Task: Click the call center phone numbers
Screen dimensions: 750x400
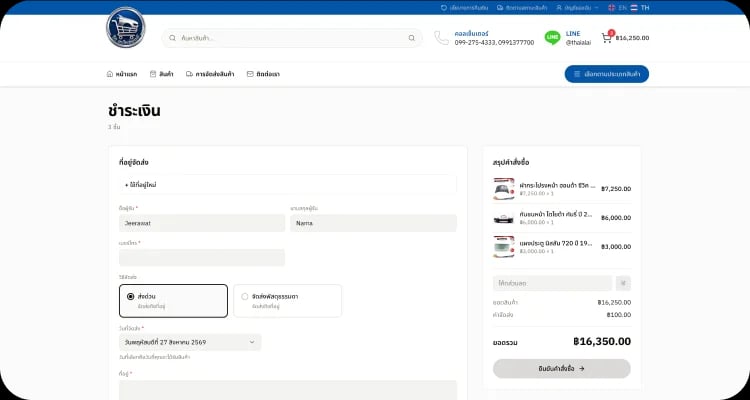Action: pyautogui.click(x=494, y=43)
